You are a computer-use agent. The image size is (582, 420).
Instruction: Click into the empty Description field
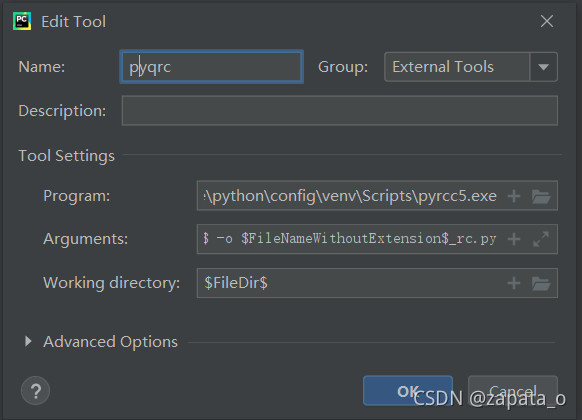(x=340, y=111)
